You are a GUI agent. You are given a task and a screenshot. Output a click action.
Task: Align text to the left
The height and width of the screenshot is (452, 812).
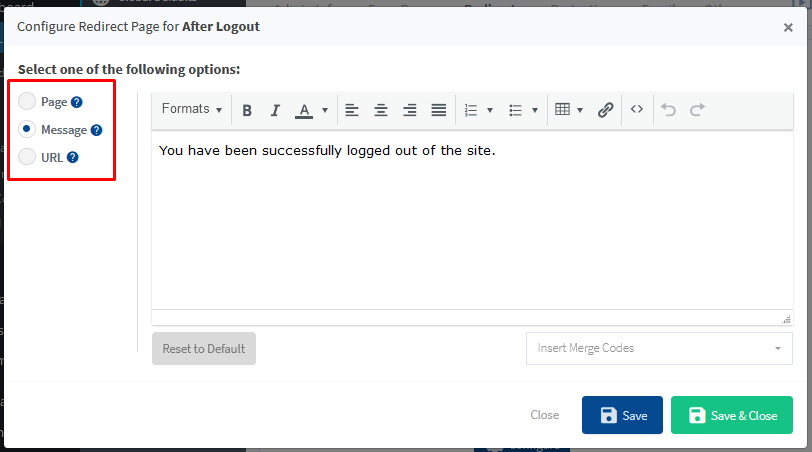pyautogui.click(x=352, y=110)
